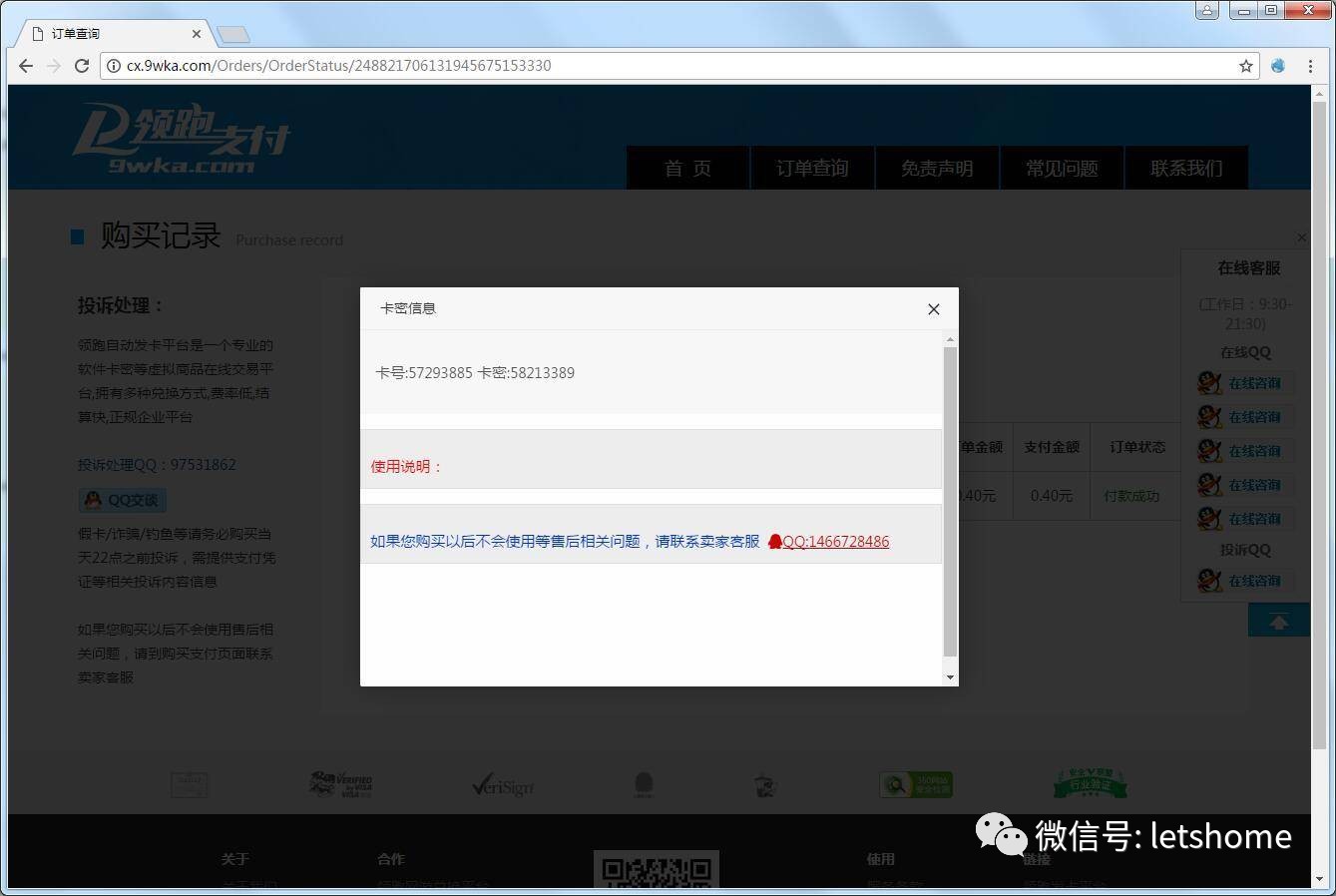
Task: Click the browser forward arrow
Action: click(55, 66)
